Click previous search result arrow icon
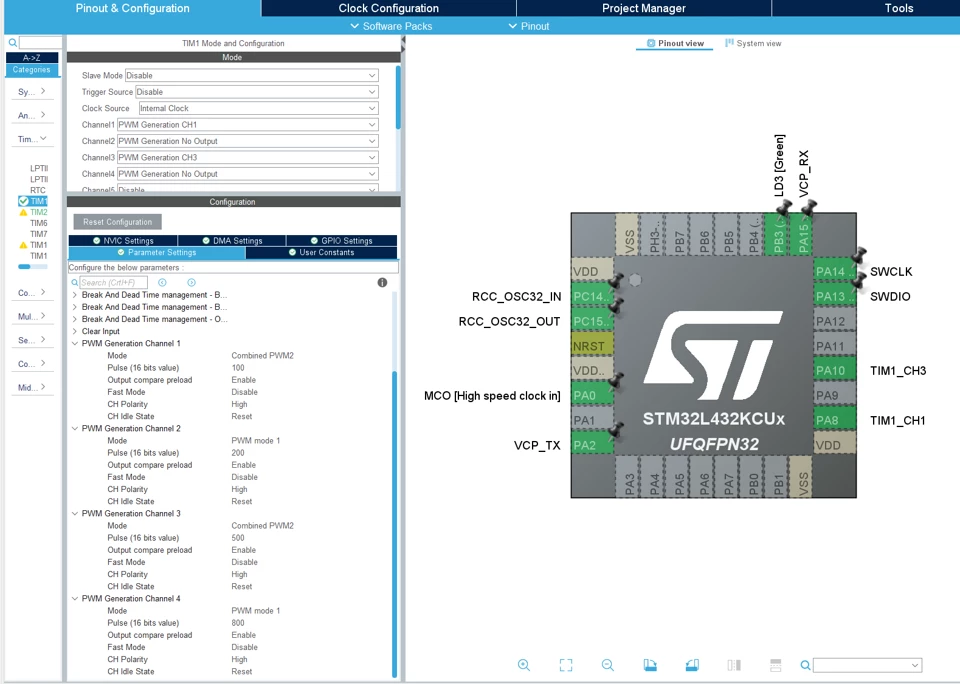 click(x=162, y=282)
